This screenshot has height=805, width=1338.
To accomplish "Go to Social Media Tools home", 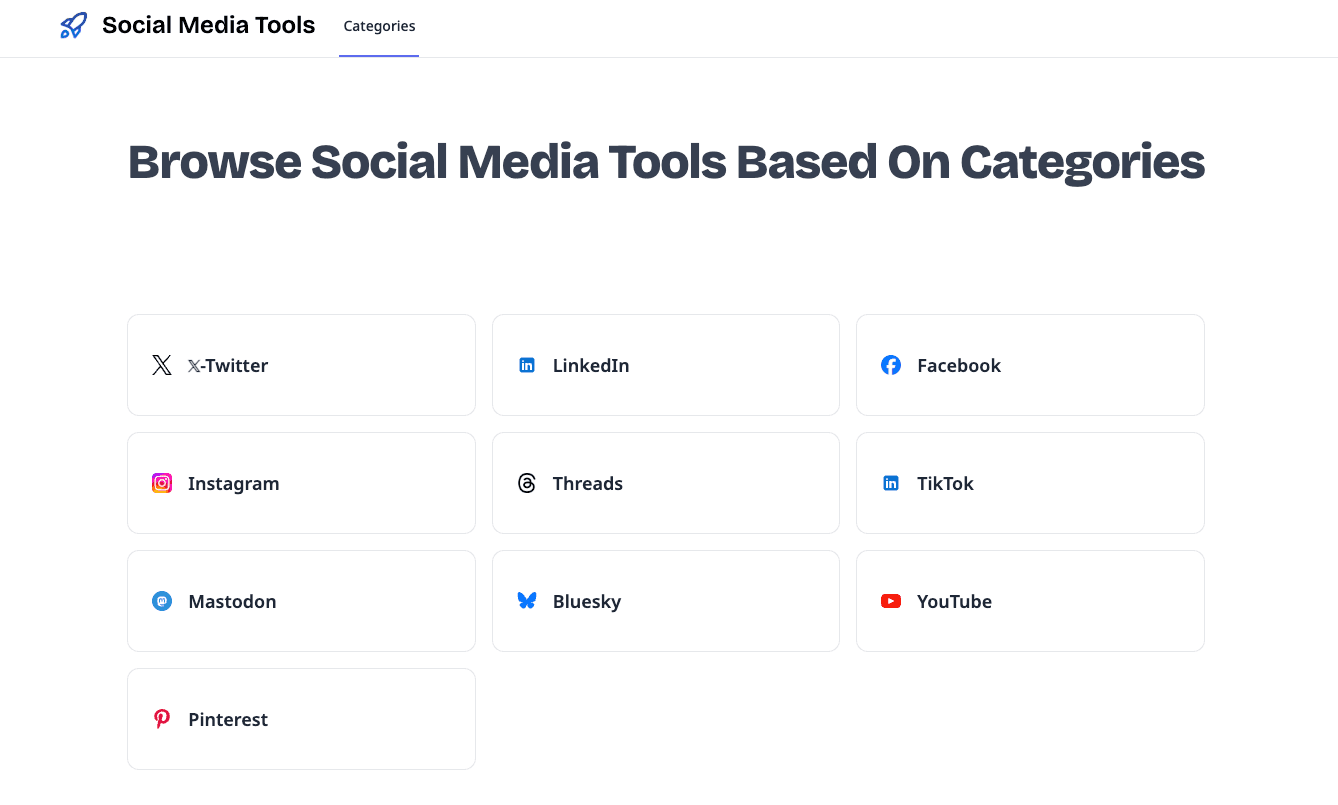I will 208,26.
